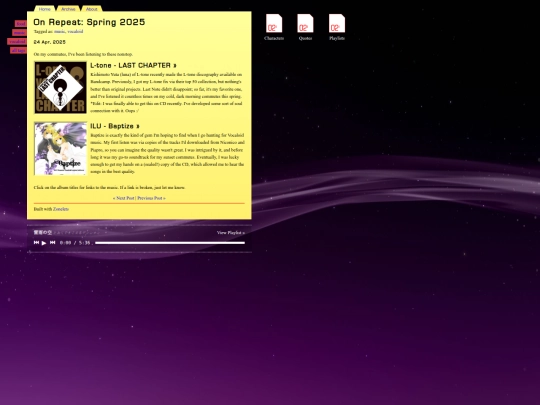Click the current song title in player

click(43, 232)
